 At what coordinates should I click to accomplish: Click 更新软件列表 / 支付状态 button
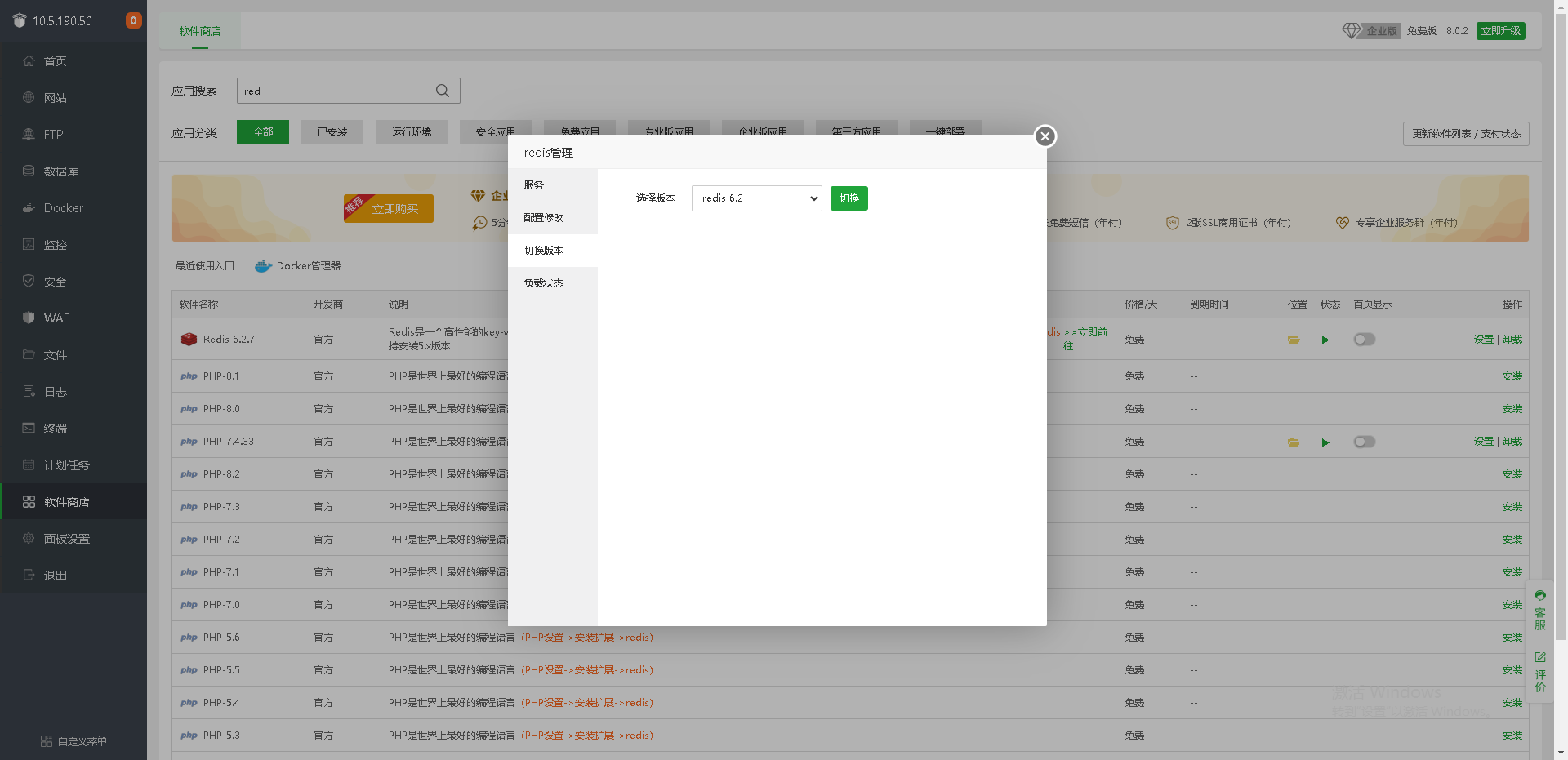click(1466, 134)
